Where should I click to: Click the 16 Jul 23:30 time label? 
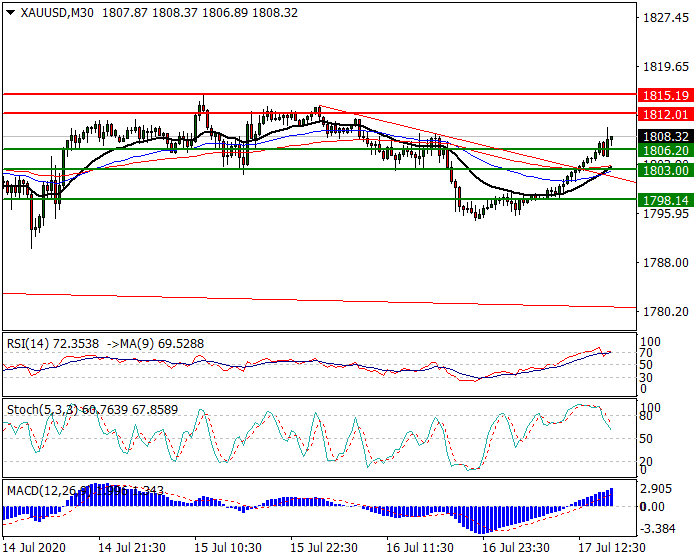coord(516,547)
